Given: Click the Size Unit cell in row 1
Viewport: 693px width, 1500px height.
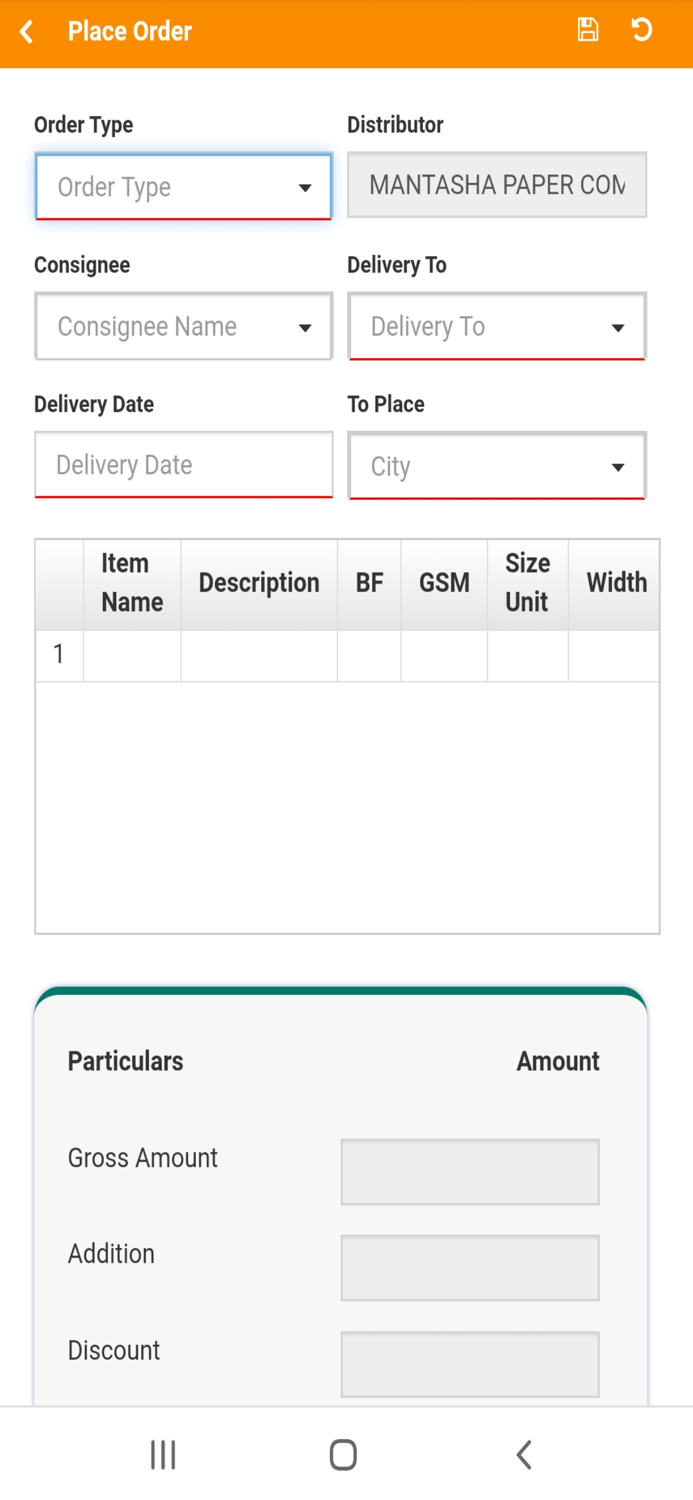Looking at the screenshot, I should tap(527, 656).
